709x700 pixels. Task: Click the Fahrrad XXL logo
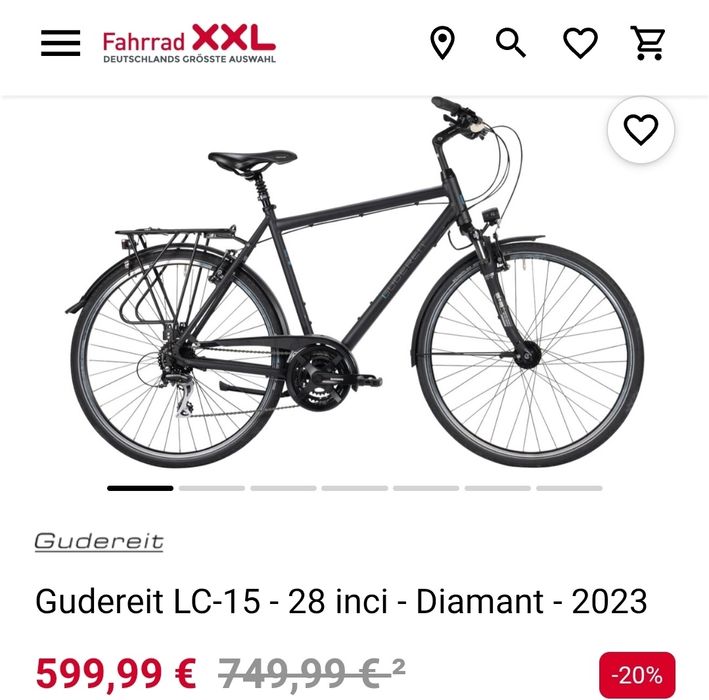pos(189,43)
